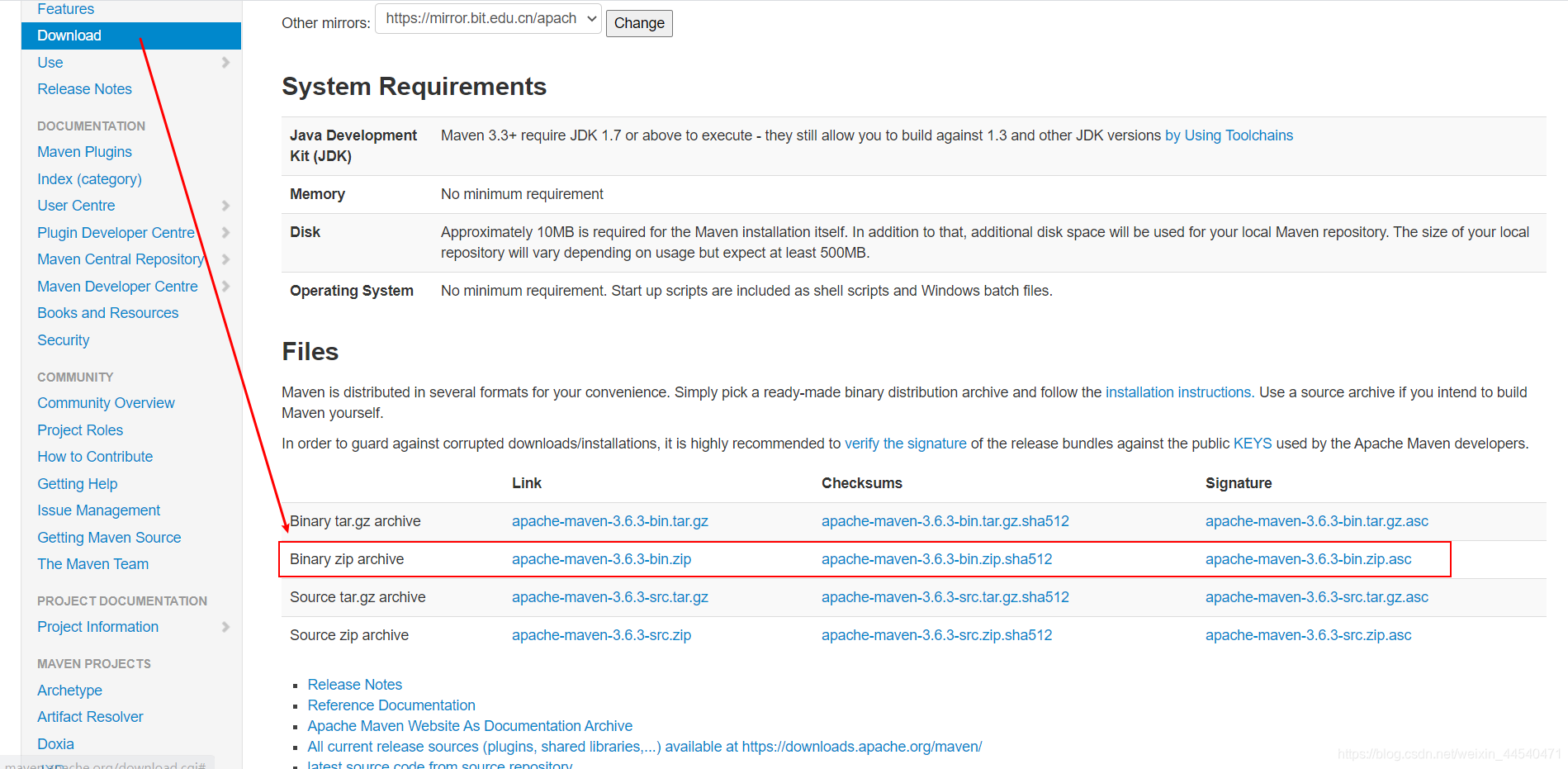The width and height of the screenshot is (1568, 769).
Task: Open Issue Management link
Action: [x=98, y=510]
